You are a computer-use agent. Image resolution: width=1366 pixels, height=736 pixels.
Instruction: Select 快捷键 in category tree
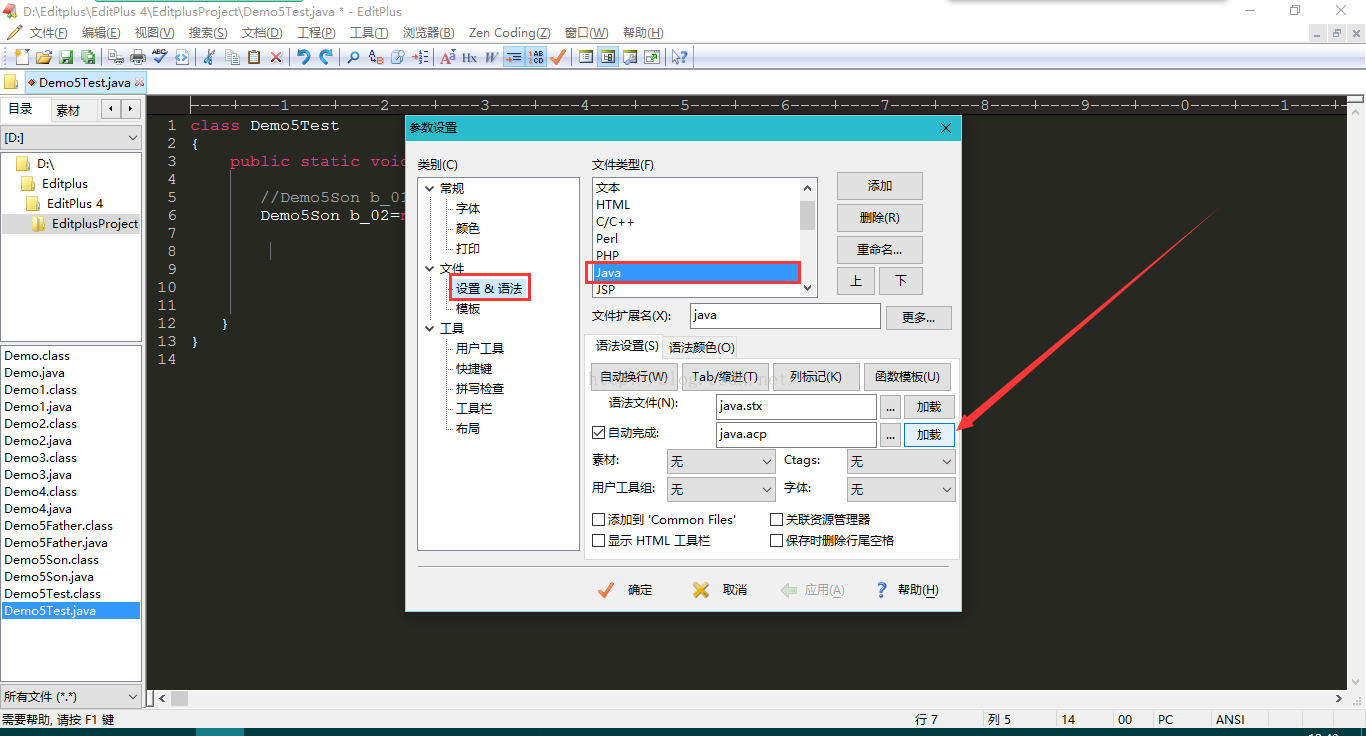tap(474, 368)
